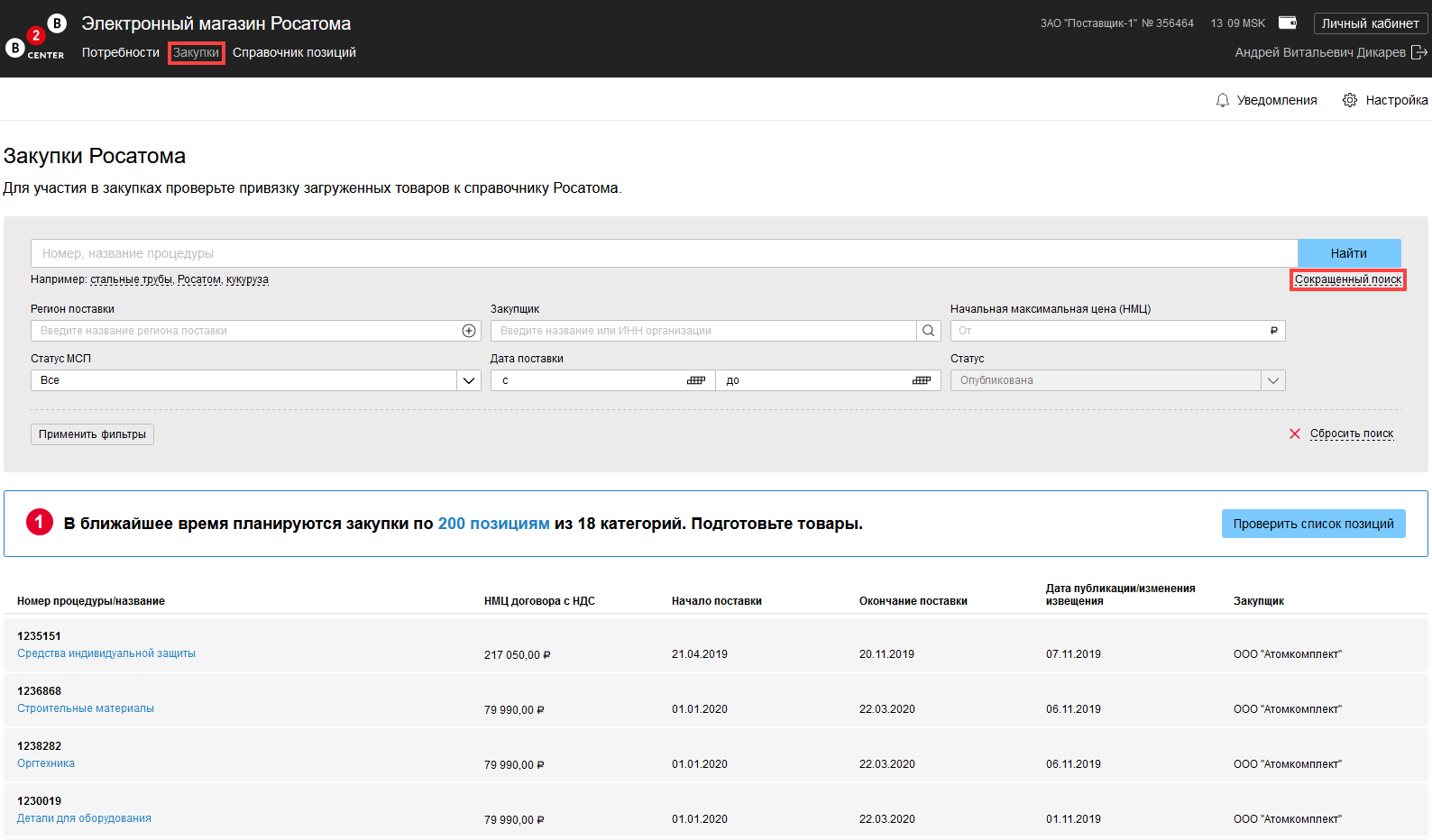Open calendar for delivery start date
1432x840 pixels.
pyautogui.click(x=695, y=380)
